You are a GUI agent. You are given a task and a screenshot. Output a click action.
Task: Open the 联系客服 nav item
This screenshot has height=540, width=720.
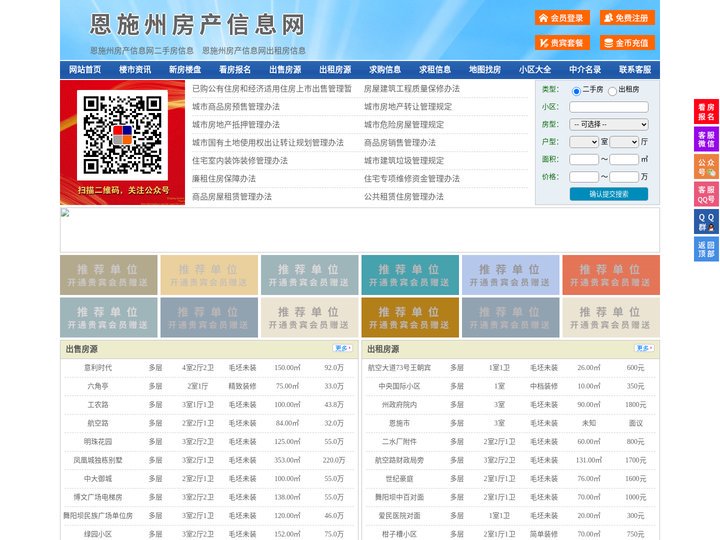(635, 70)
